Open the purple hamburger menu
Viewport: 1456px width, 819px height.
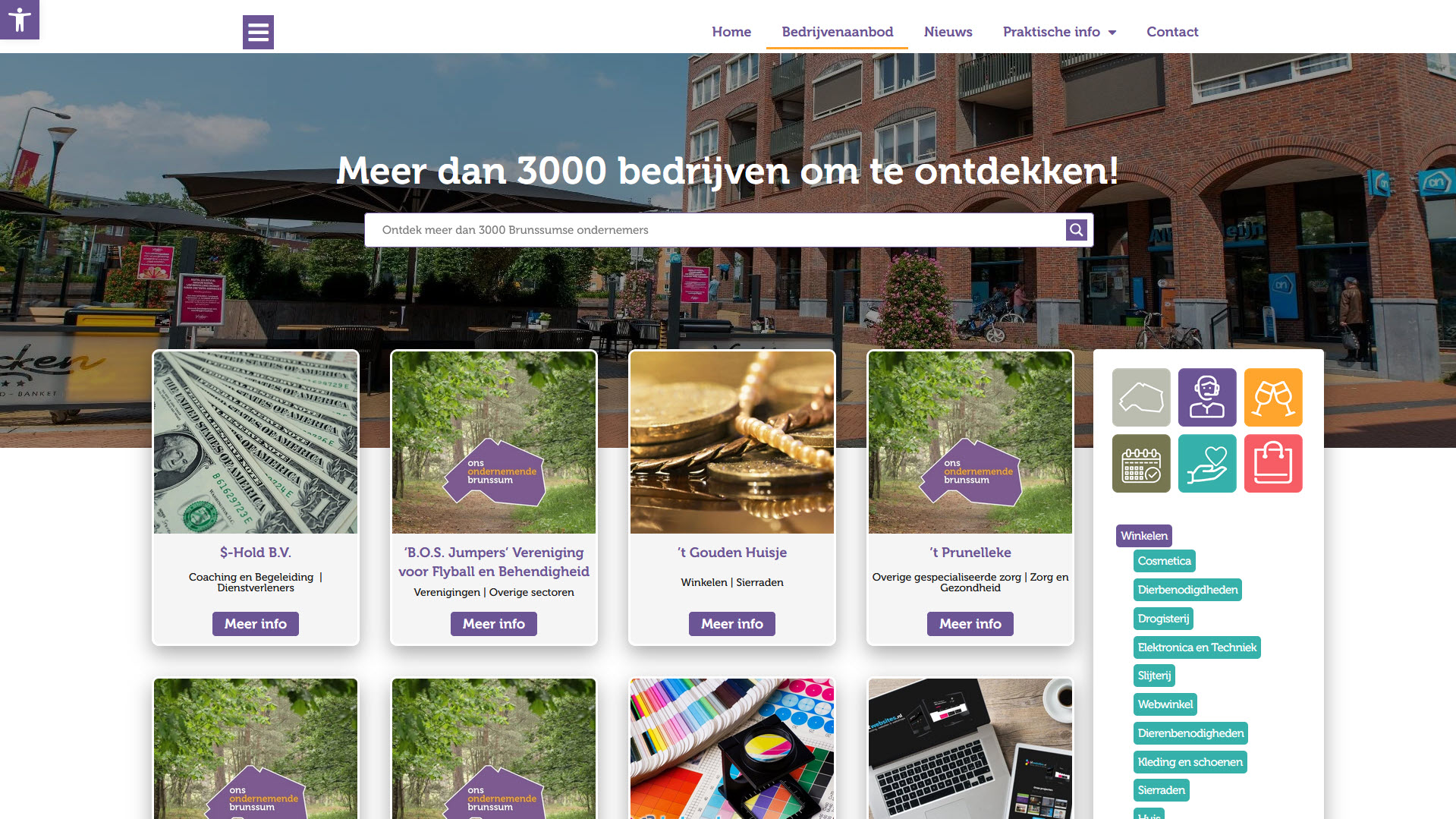pos(258,32)
